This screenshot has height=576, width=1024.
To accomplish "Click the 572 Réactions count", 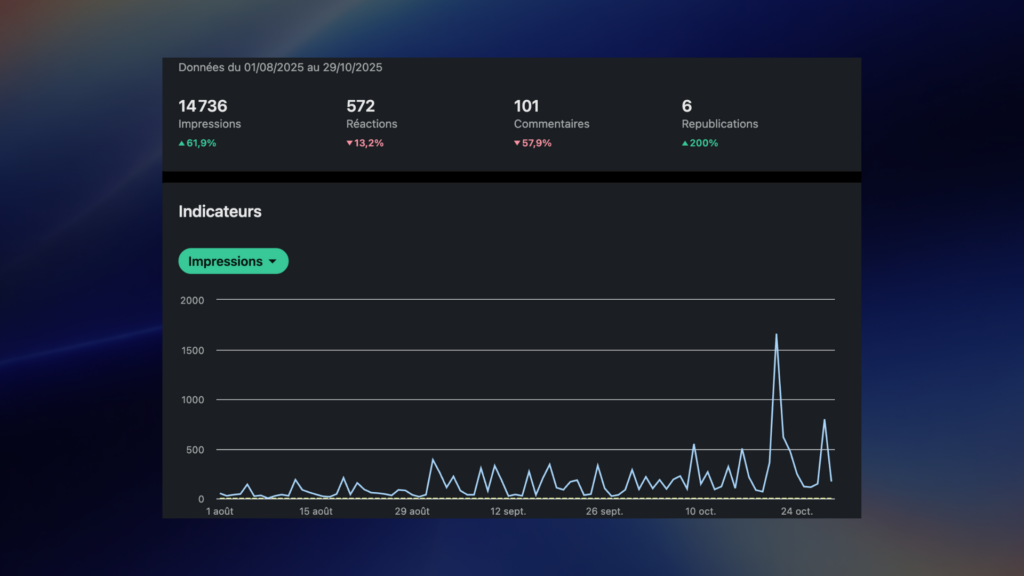I will pyautogui.click(x=361, y=106).
